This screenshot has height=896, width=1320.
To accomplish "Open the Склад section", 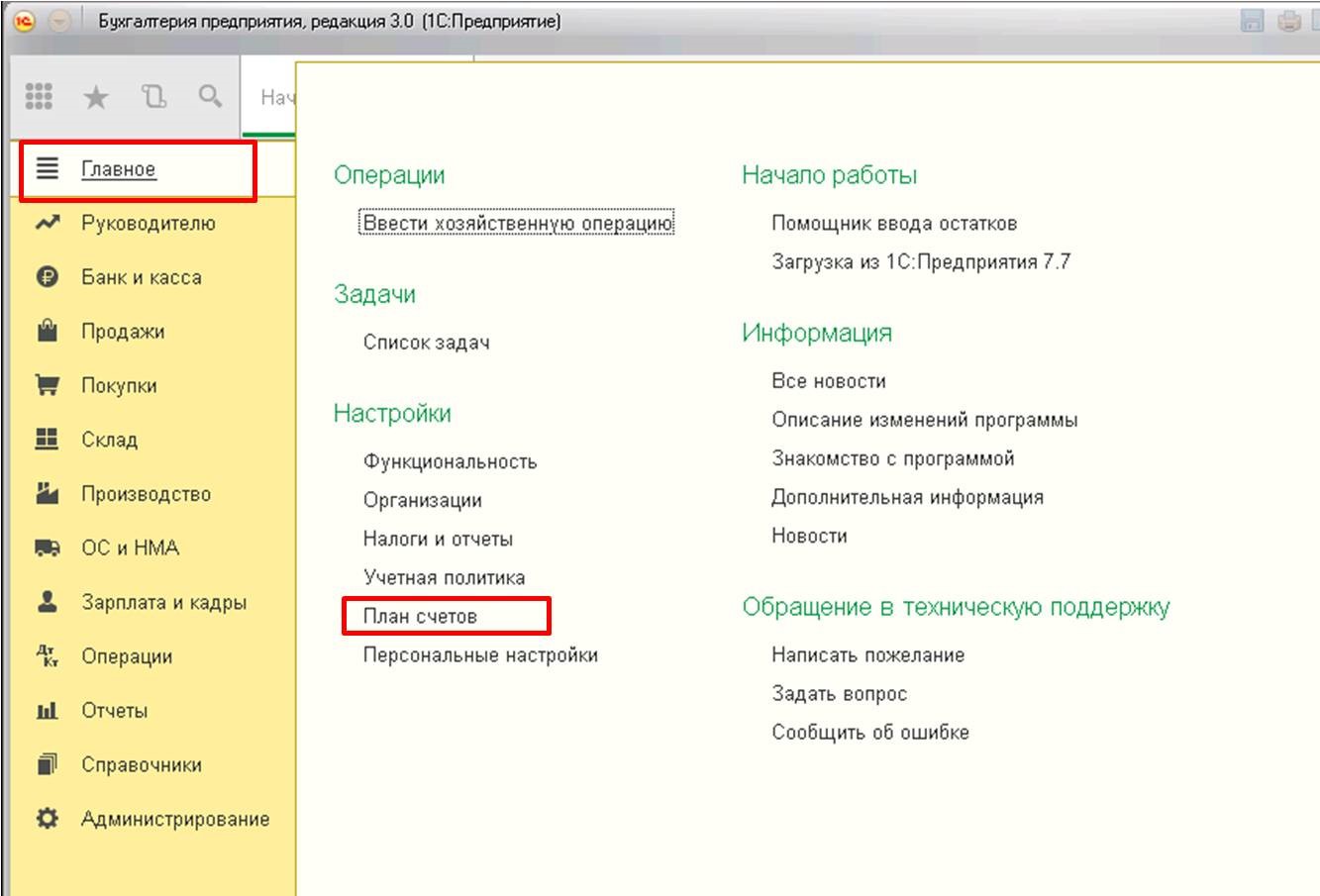I will point(109,440).
